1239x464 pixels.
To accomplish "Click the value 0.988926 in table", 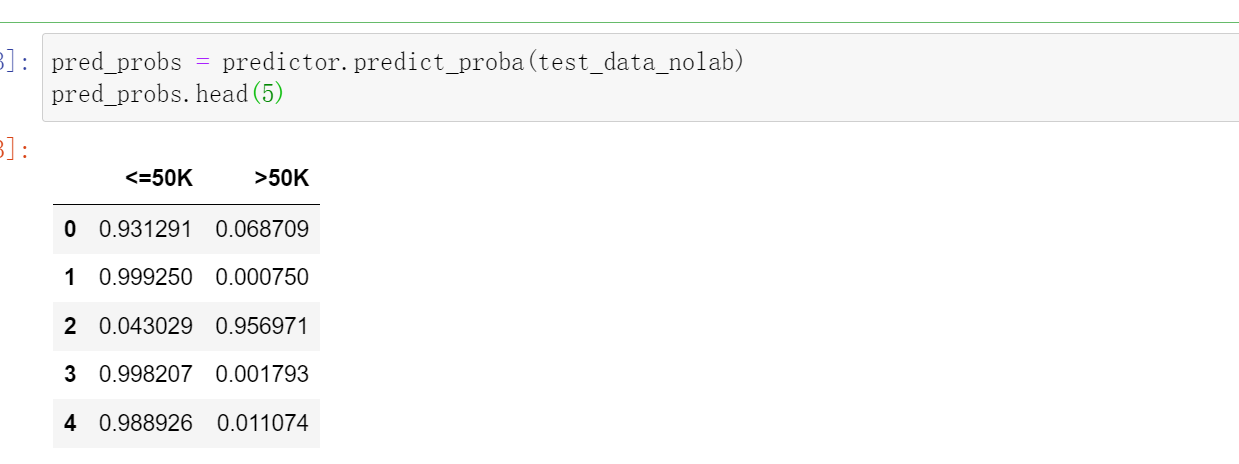I will (145, 423).
